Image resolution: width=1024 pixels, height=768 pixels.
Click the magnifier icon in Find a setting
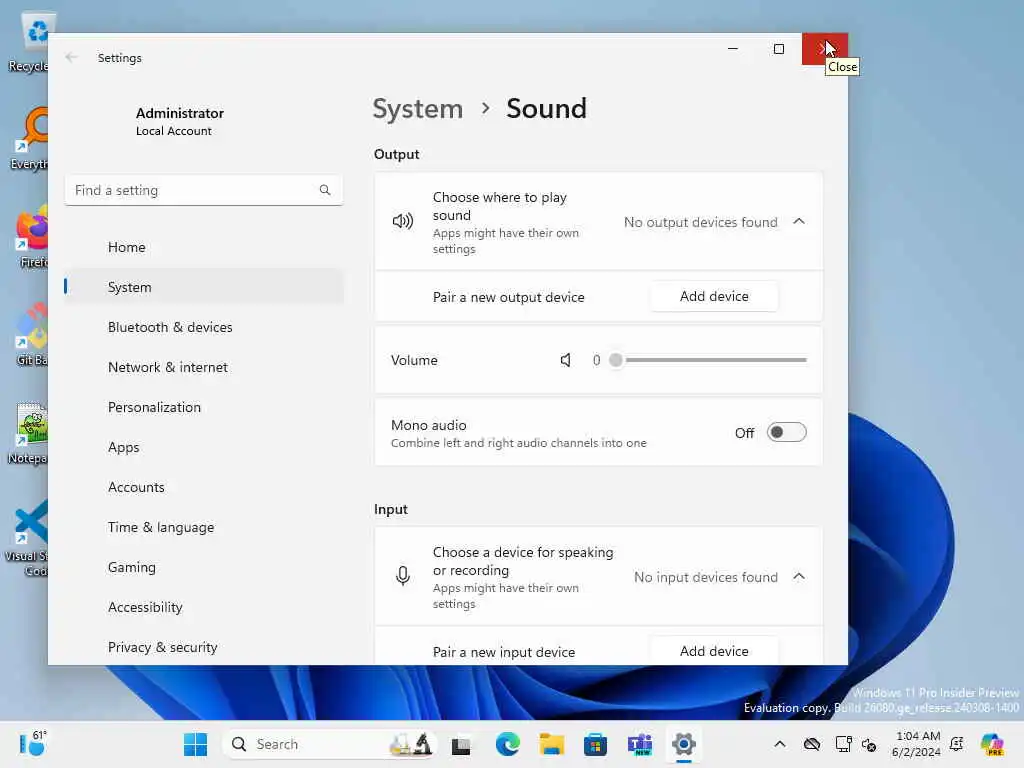tap(325, 190)
